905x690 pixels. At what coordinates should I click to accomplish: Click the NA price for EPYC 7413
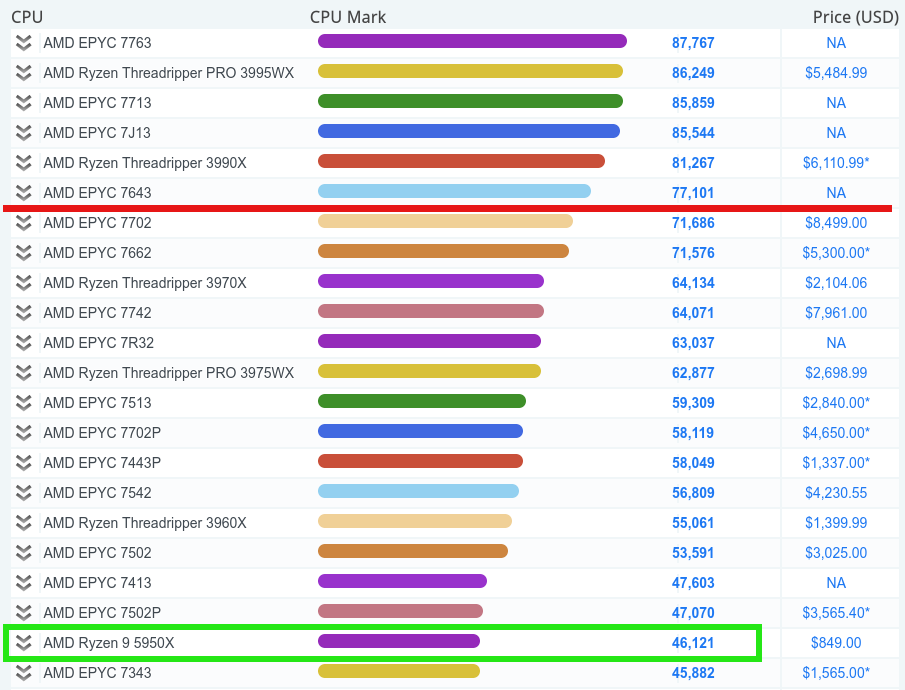pyautogui.click(x=836, y=583)
